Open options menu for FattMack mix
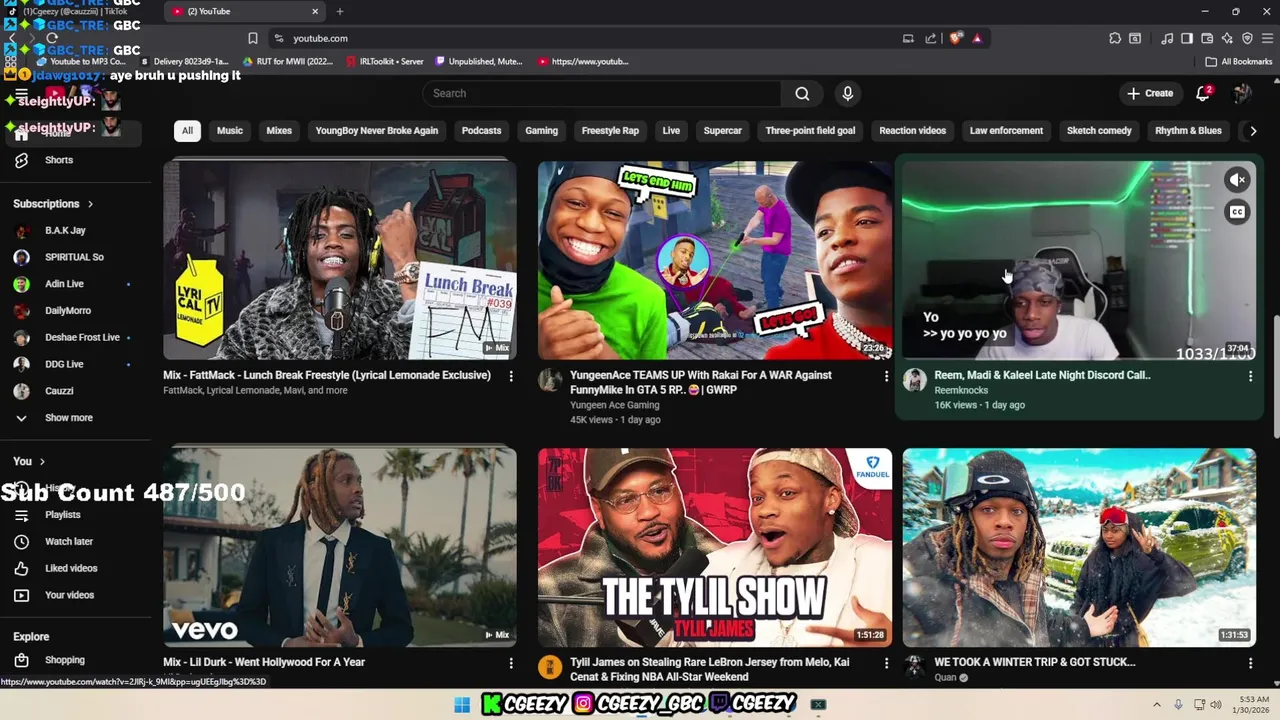Screen dimensions: 1280x720 pos(511,376)
